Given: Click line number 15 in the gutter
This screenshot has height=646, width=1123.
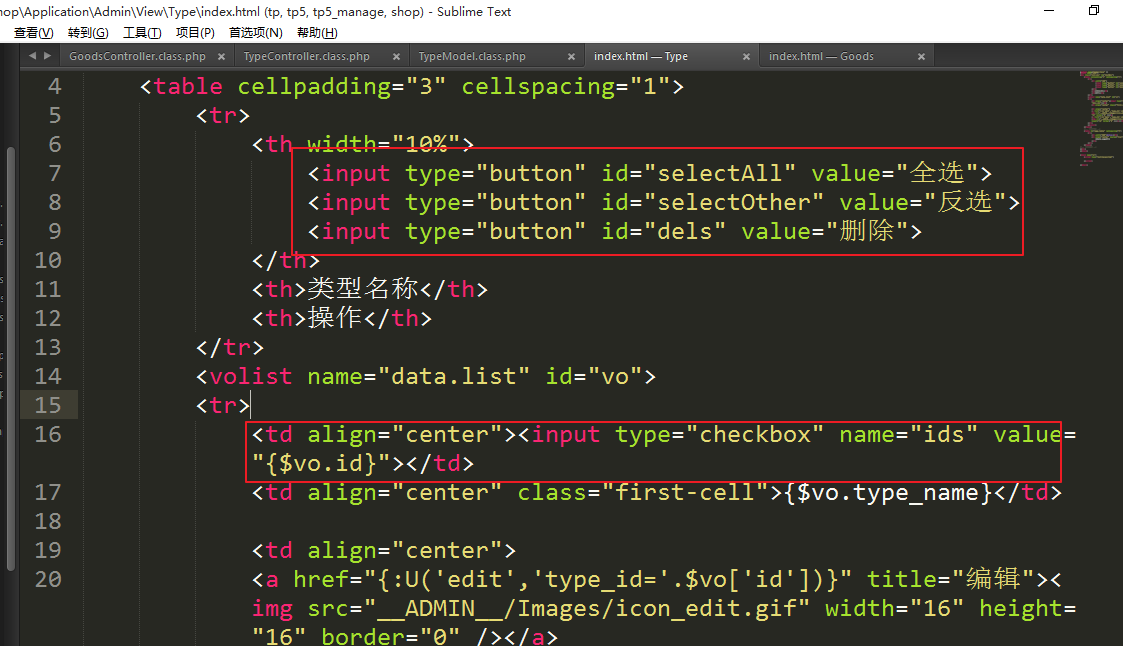Looking at the screenshot, I should (x=48, y=405).
